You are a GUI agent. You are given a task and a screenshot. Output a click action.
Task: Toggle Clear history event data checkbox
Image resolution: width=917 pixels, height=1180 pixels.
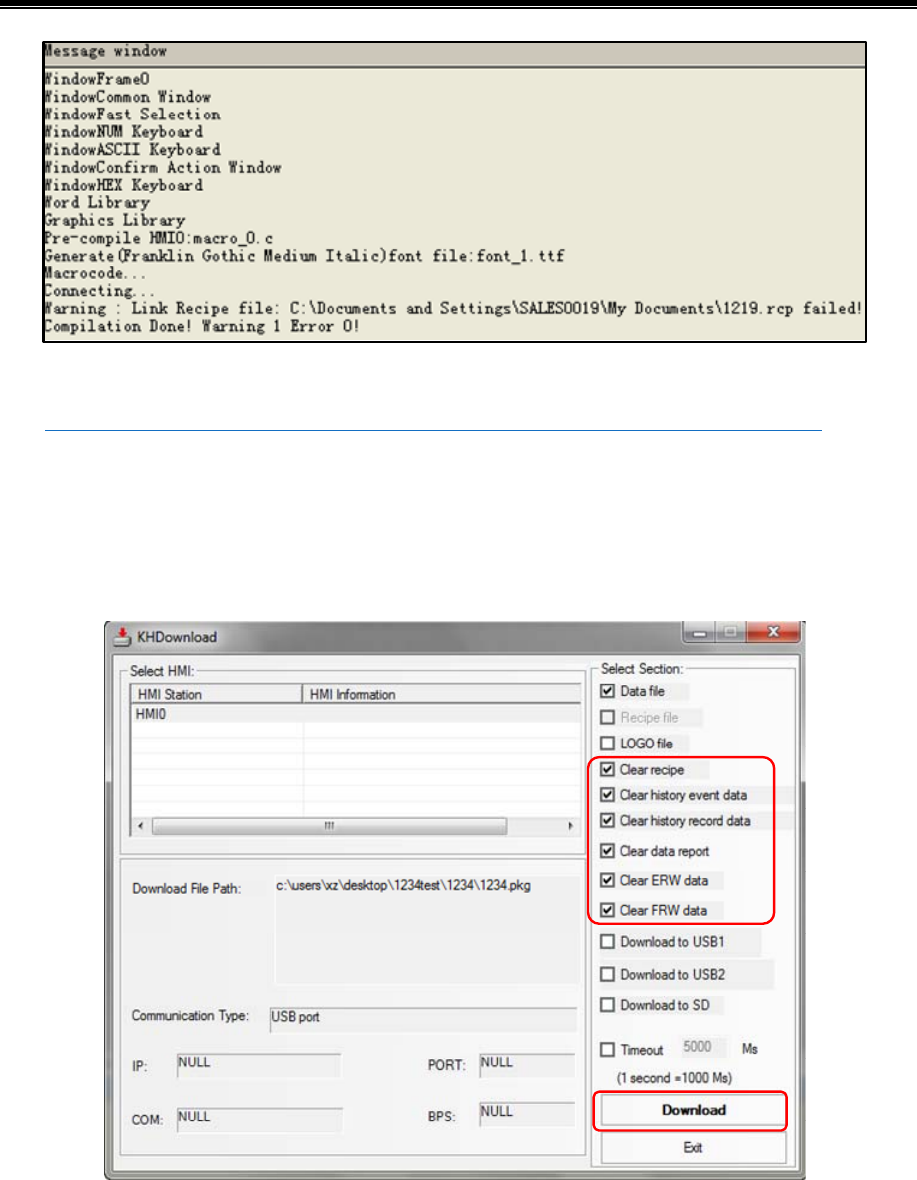coord(608,795)
